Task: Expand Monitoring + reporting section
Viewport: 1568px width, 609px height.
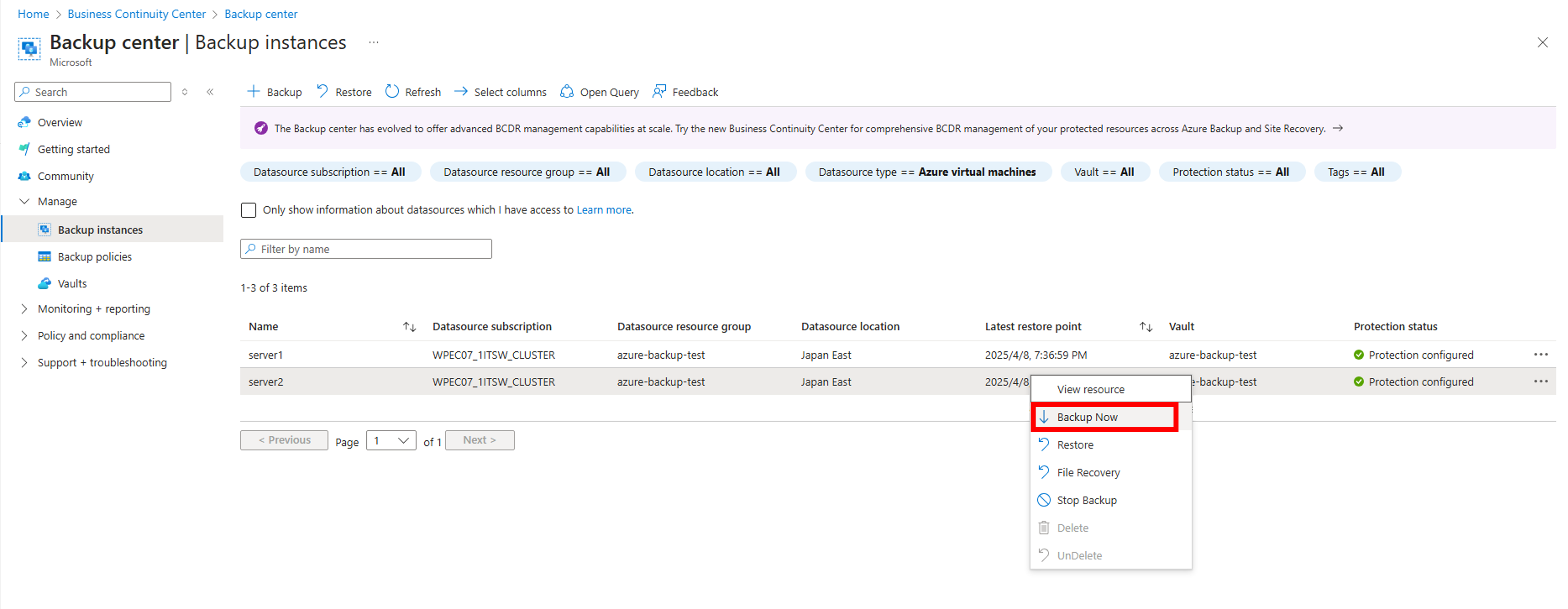Action: 24,309
